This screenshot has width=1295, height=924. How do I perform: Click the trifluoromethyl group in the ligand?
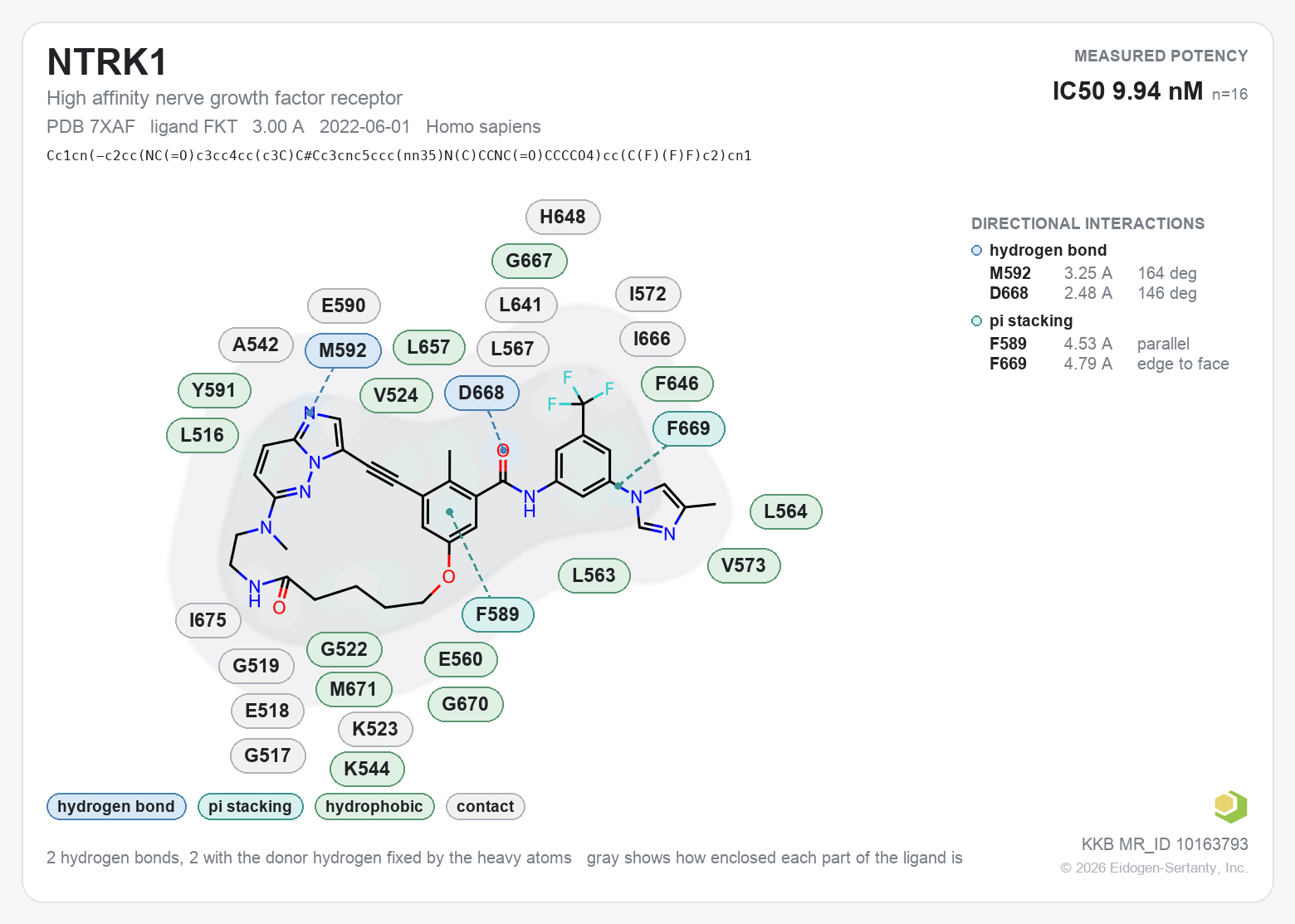tap(580, 395)
